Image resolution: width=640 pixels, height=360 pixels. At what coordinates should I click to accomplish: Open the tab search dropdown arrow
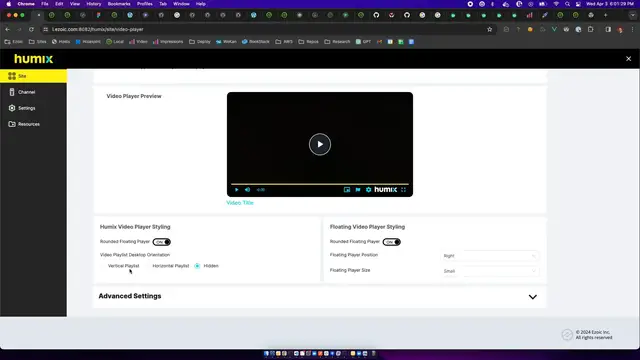pos(633,15)
